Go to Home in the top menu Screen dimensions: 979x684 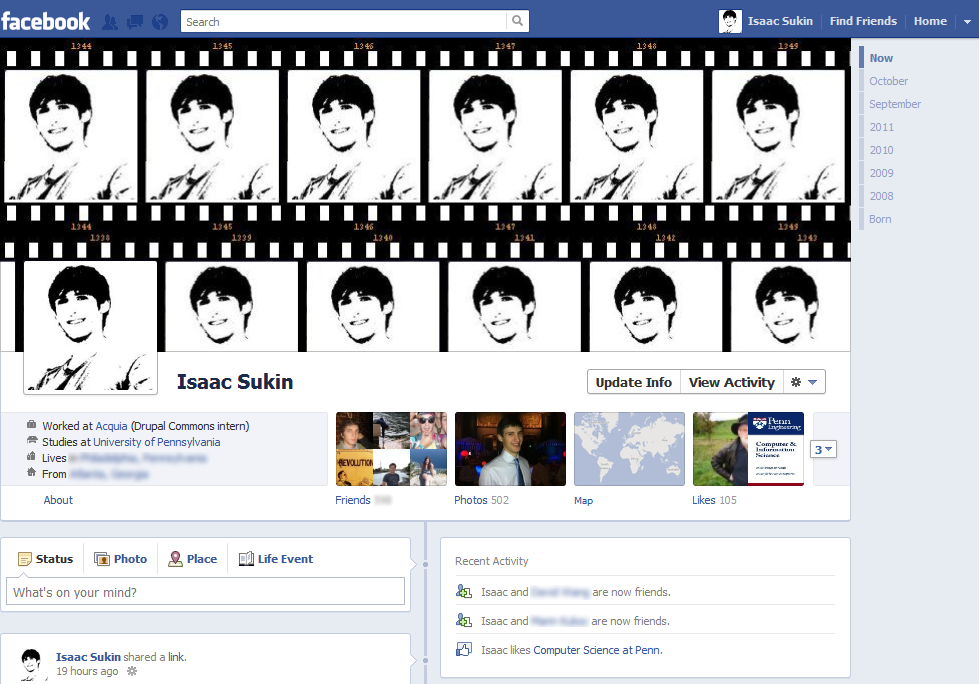[x=929, y=20]
